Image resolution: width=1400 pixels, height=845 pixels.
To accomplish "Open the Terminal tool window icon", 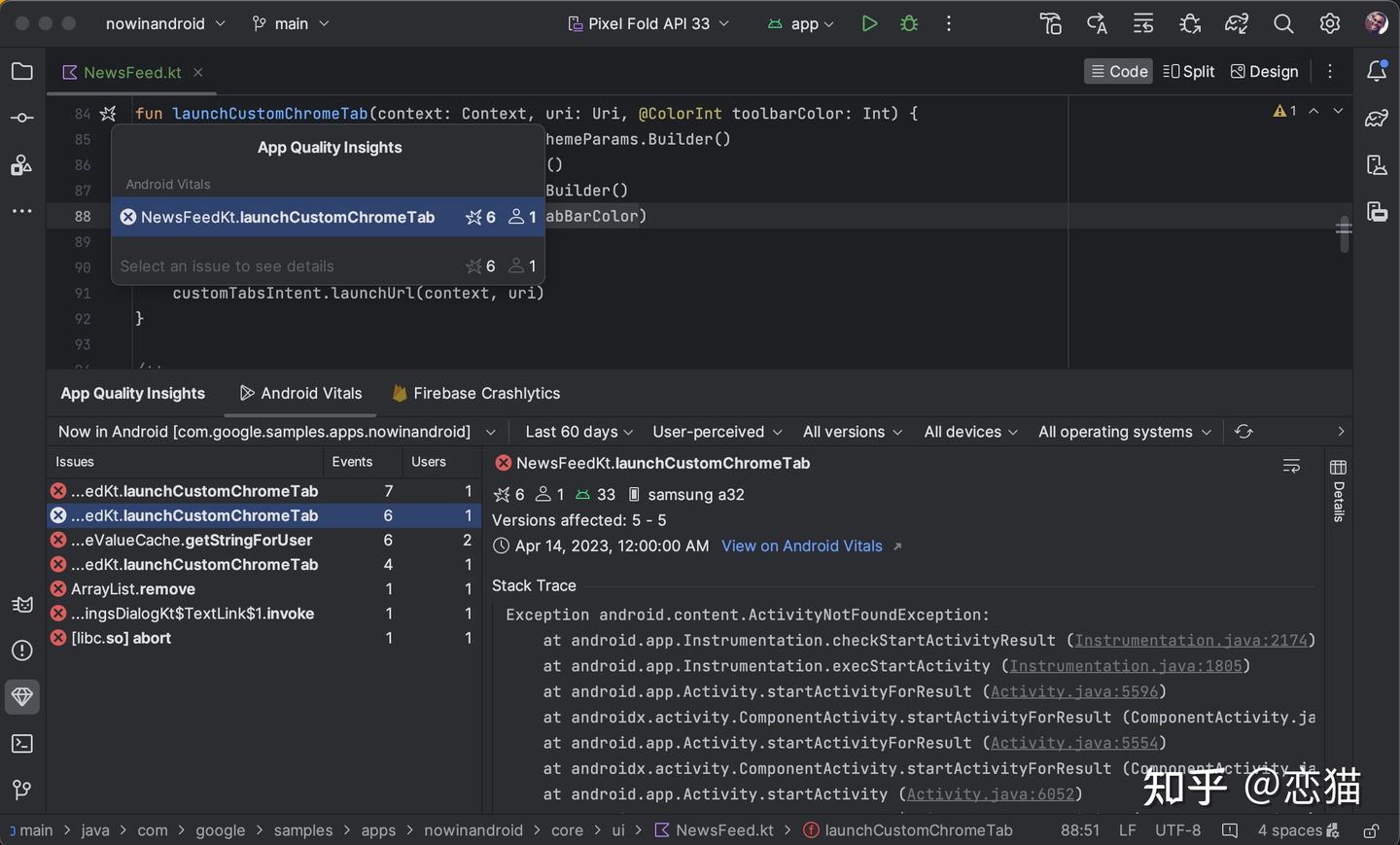I will pyautogui.click(x=22, y=744).
